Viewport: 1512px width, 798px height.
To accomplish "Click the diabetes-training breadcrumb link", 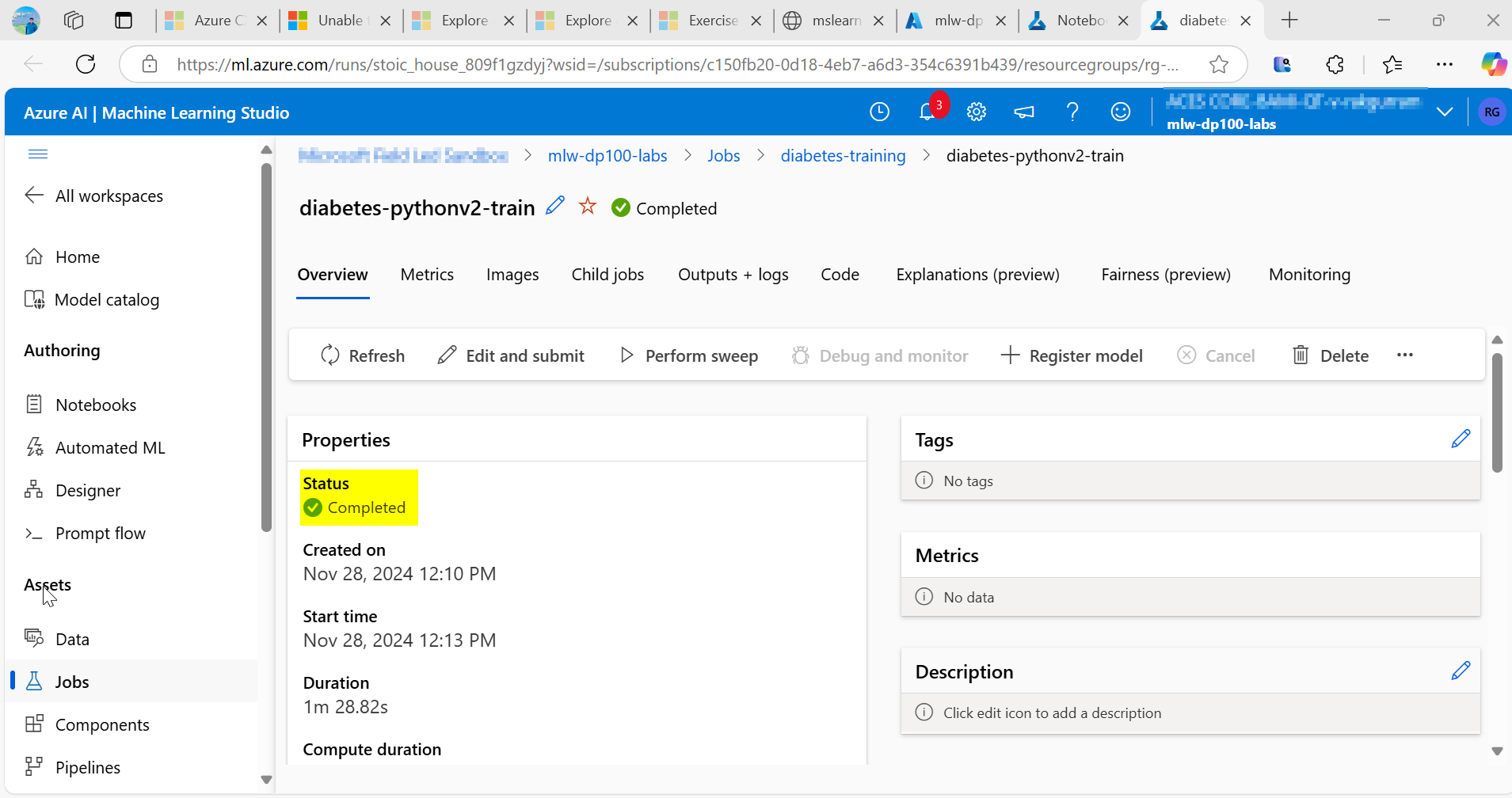I will coord(844,155).
